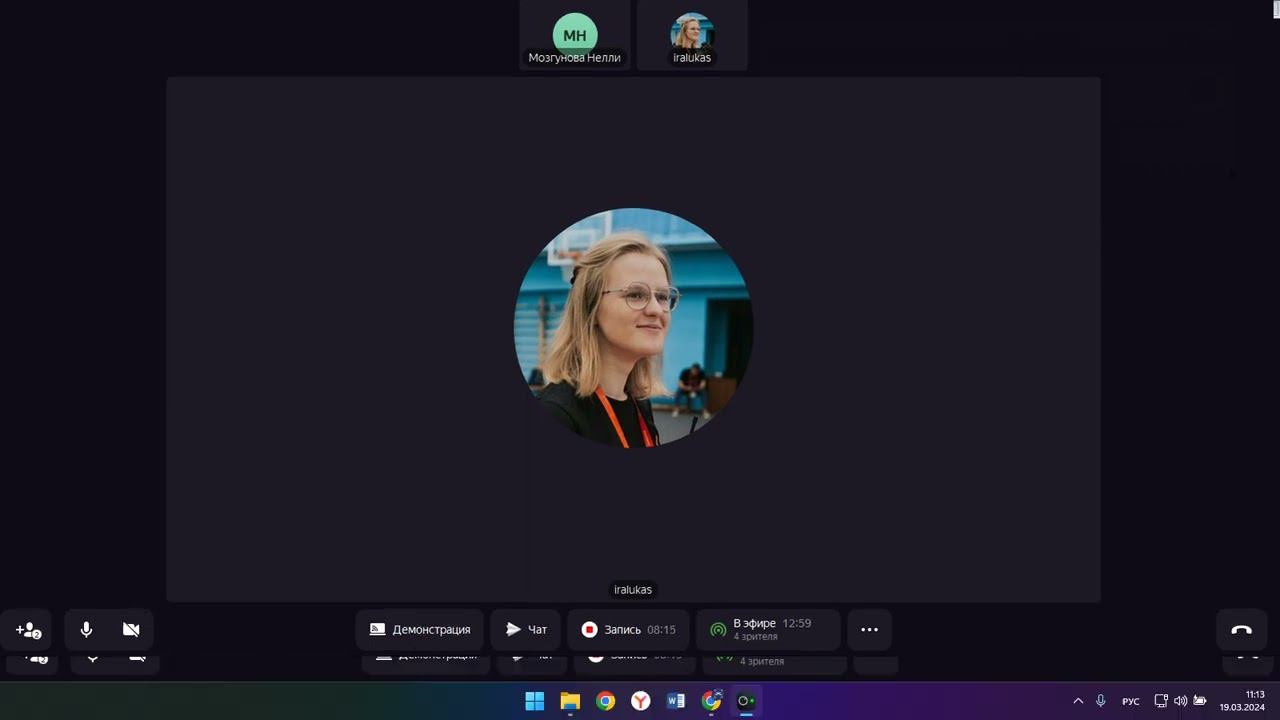The image size is (1280, 720).
Task: Open the Чат panel
Action: click(x=526, y=630)
